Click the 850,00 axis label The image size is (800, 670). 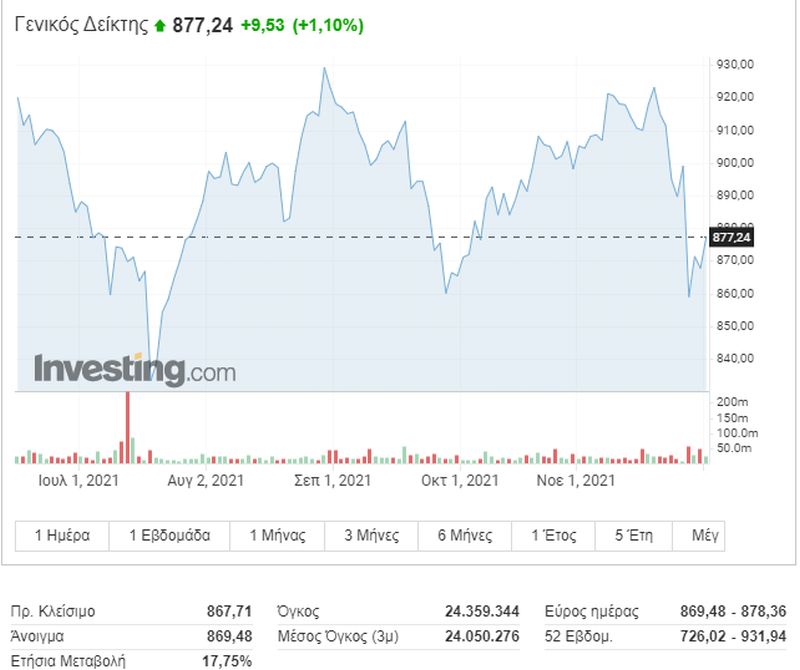(x=735, y=326)
